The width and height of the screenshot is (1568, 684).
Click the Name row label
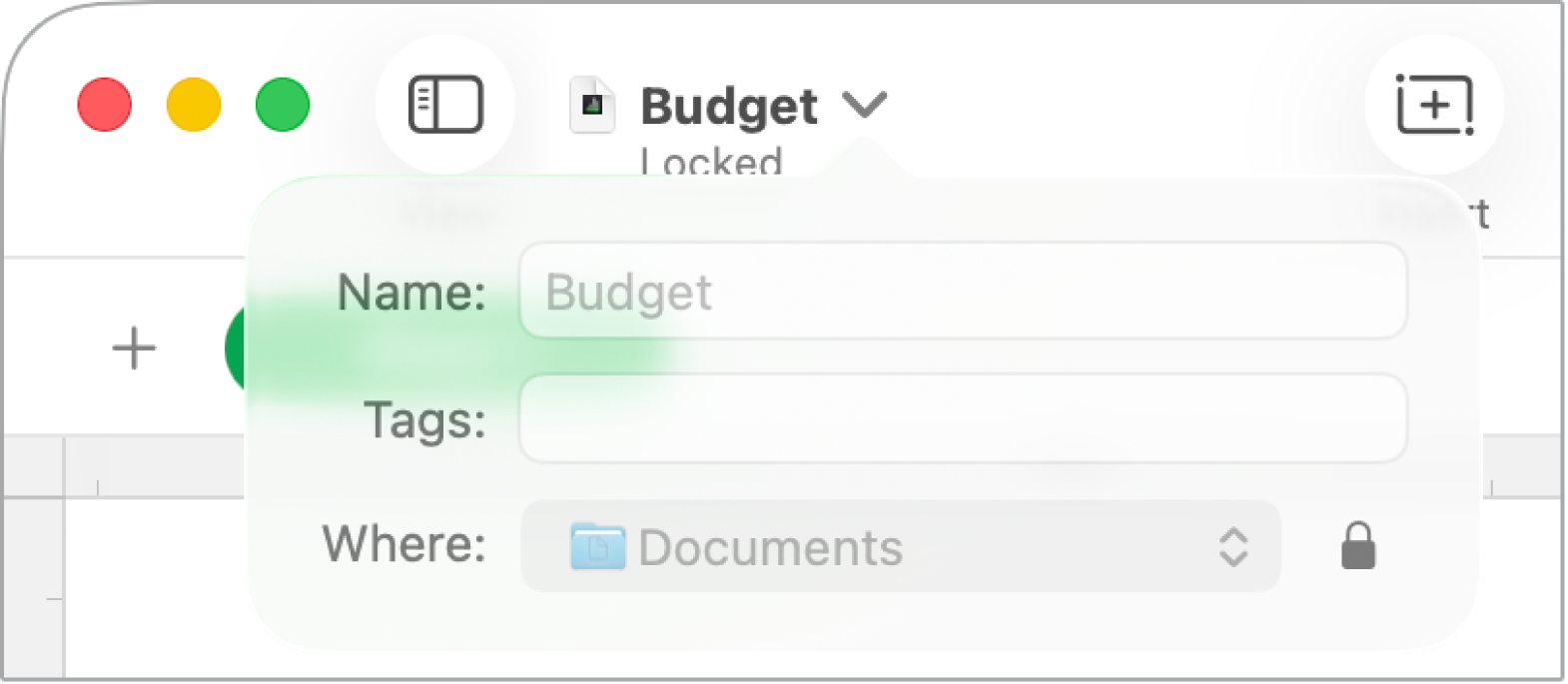click(x=409, y=292)
